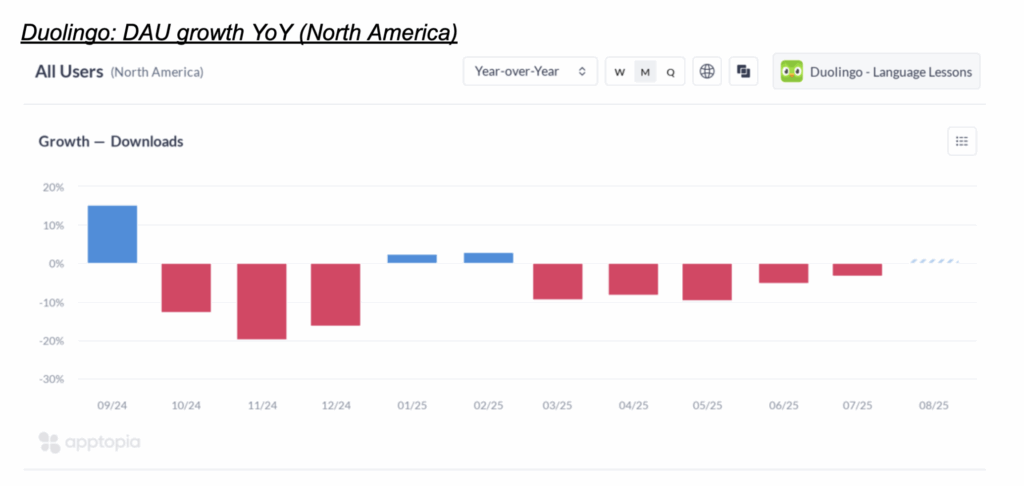Click the Growth — Downloads chart title
This screenshot has height=486, width=1024.
(111, 141)
